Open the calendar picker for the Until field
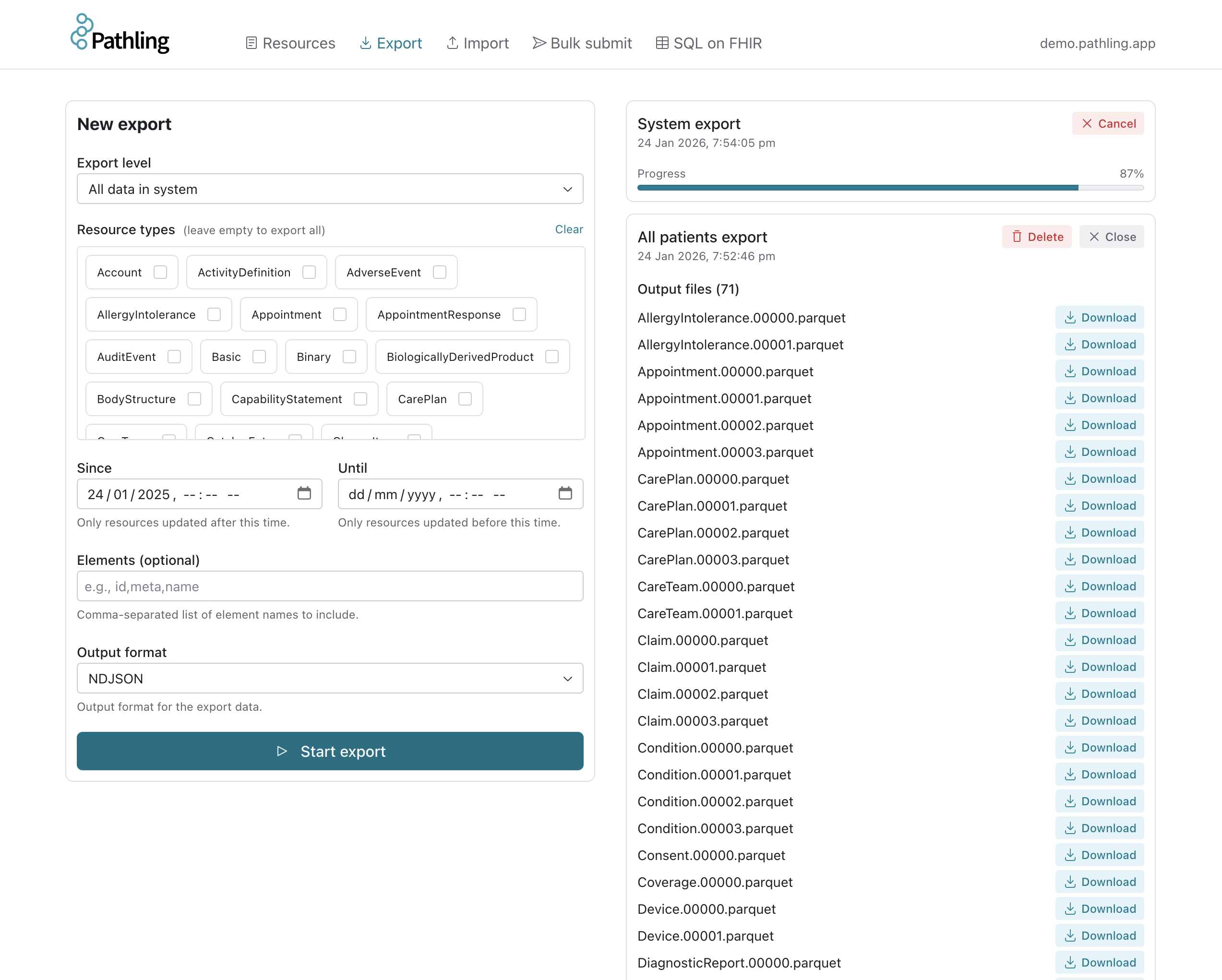The image size is (1222, 980). (565, 494)
